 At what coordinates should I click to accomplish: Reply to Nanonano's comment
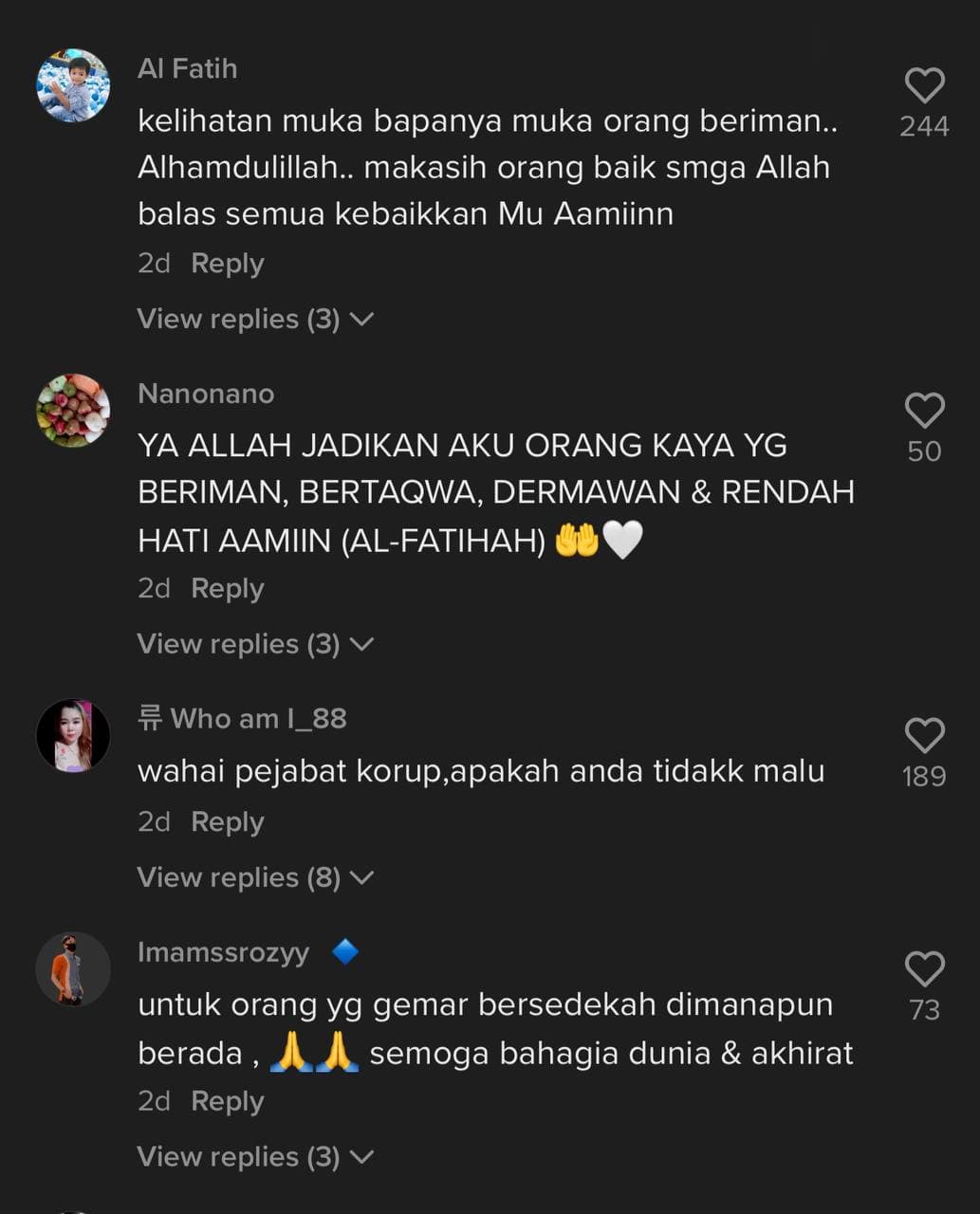pyautogui.click(x=227, y=589)
